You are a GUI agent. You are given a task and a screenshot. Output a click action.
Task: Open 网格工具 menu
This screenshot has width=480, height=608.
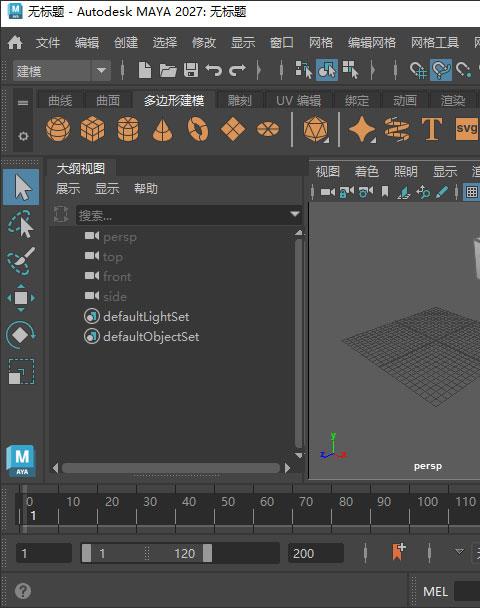[x=435, y=42]
